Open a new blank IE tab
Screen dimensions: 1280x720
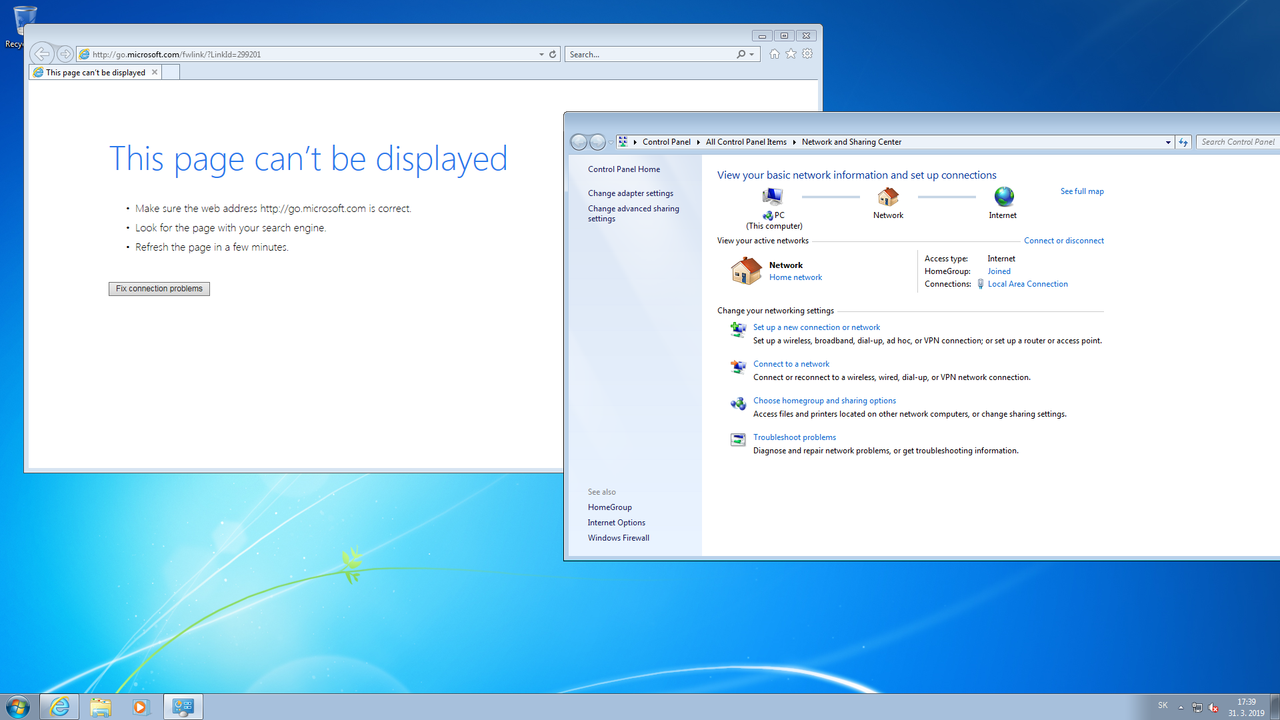[x=171, y=72]
